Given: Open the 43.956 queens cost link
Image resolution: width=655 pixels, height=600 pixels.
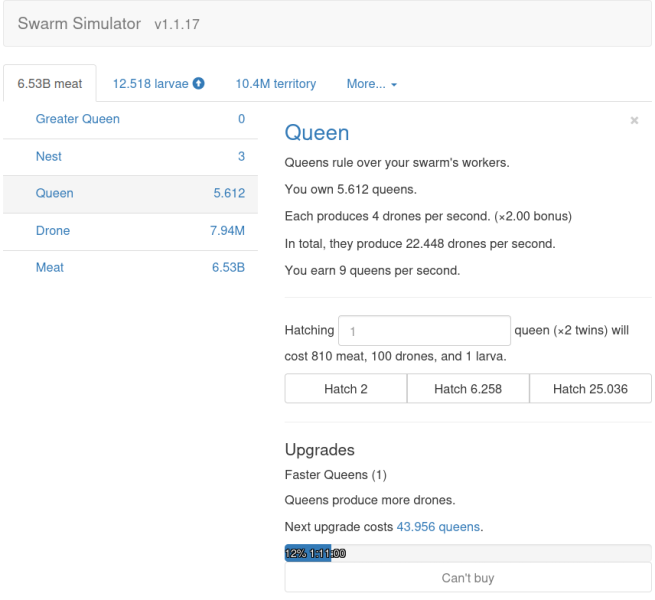Looking at the screenshot, I should pyautogui.click(x=438, y=527).
